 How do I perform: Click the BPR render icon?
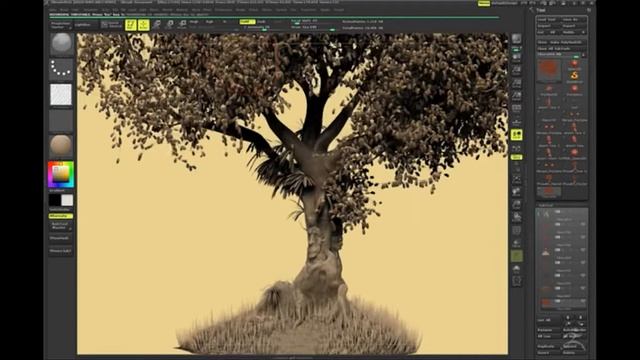tap(517, 39)
